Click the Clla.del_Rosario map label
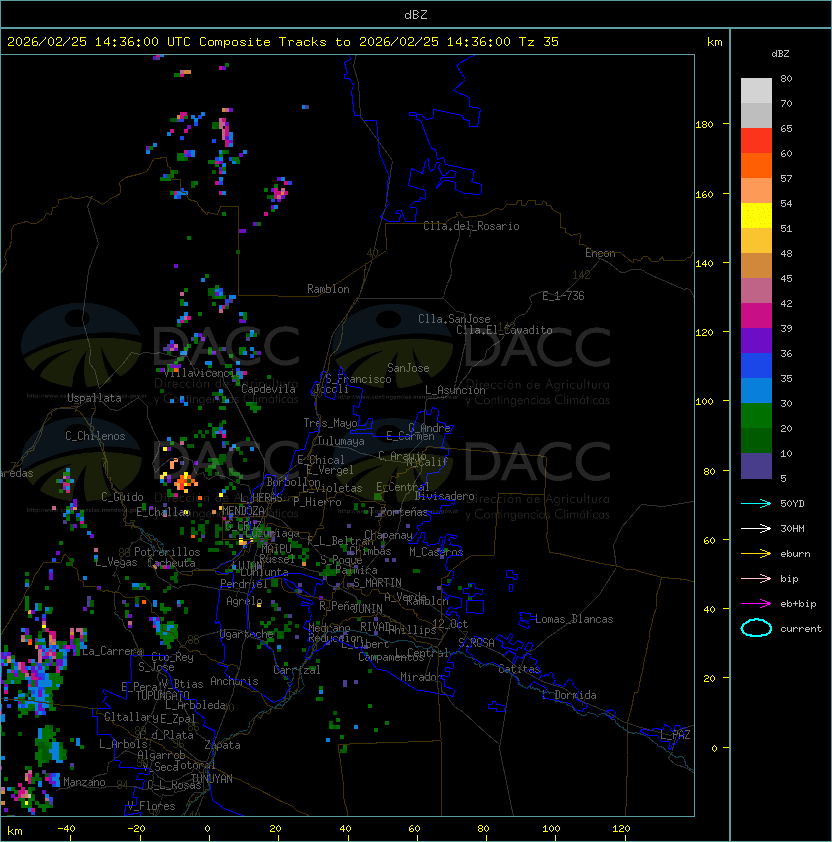 pos(471,226)
